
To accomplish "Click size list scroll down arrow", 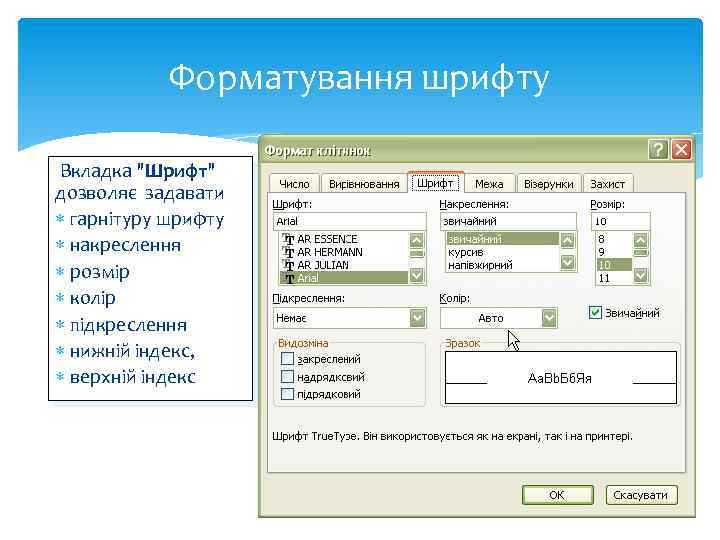I will click(x=641, y=276).
